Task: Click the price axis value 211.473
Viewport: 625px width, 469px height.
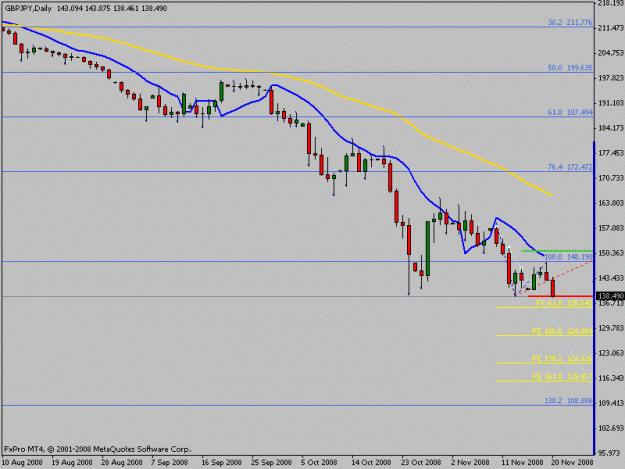Action: pos(611,27)
